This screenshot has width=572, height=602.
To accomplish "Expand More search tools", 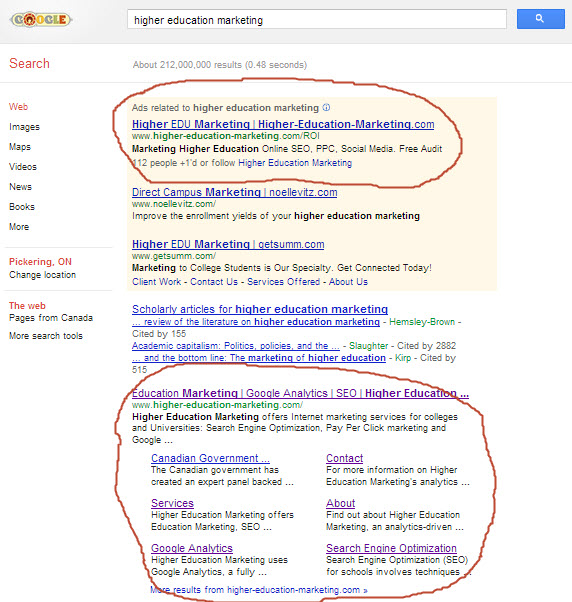I will point(46,336).
